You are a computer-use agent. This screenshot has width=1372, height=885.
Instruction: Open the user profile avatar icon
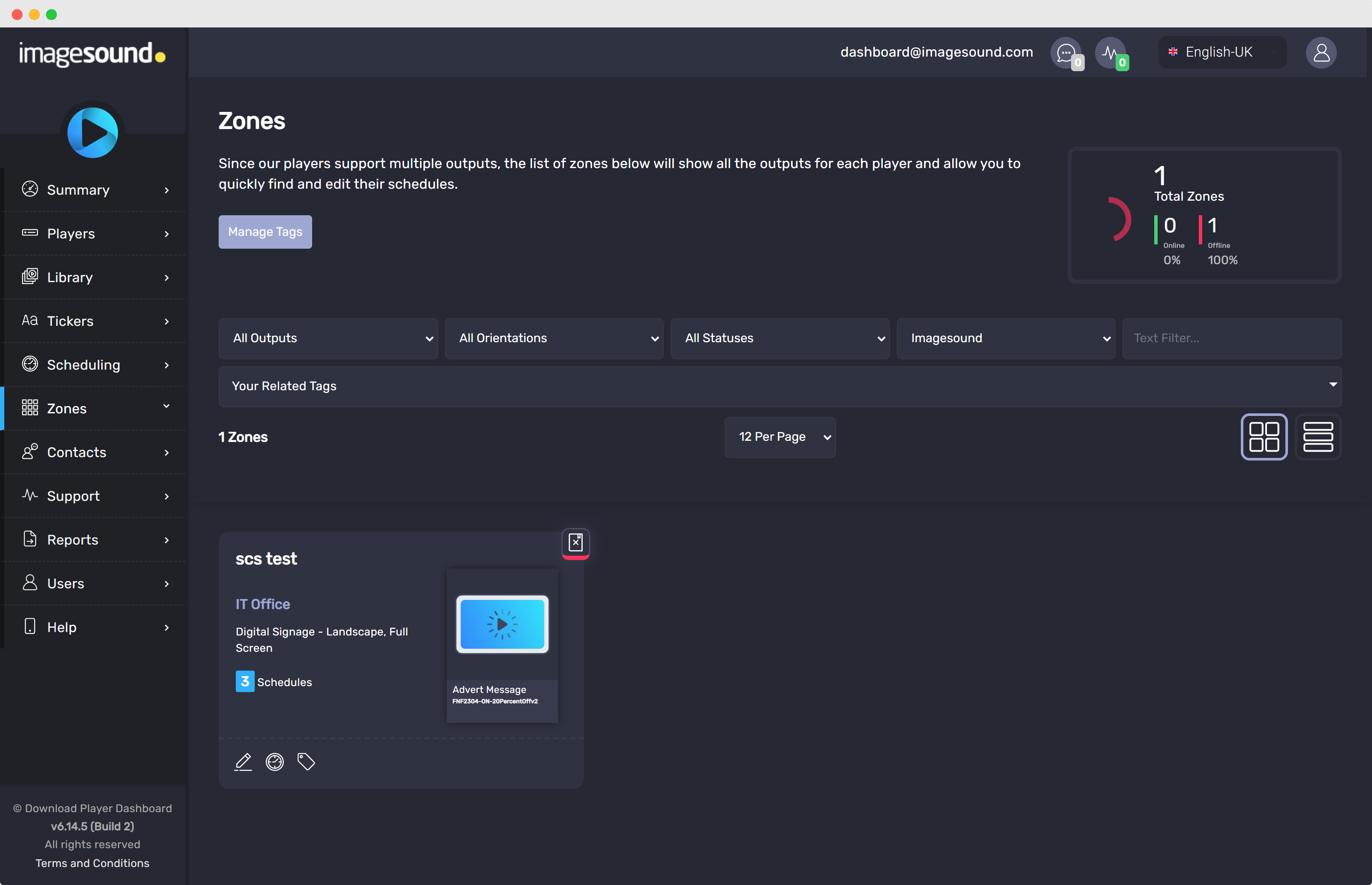[x=1321, y=53]
